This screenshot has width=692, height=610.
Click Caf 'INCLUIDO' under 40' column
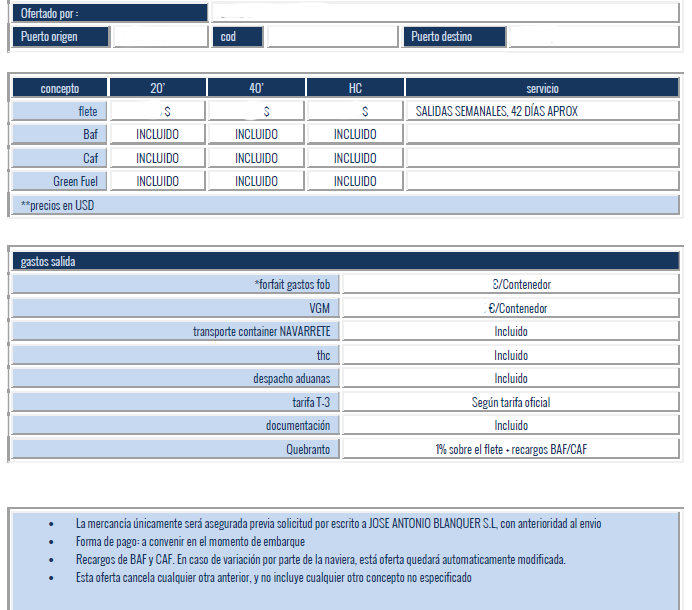click(x=256, y=158)
